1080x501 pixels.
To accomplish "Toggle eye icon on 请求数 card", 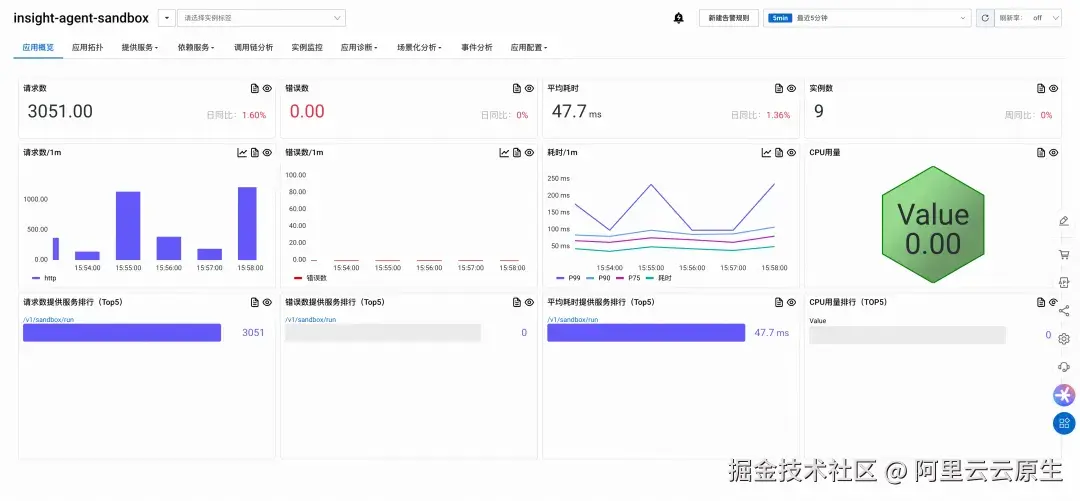I will (x=267, y=88).
